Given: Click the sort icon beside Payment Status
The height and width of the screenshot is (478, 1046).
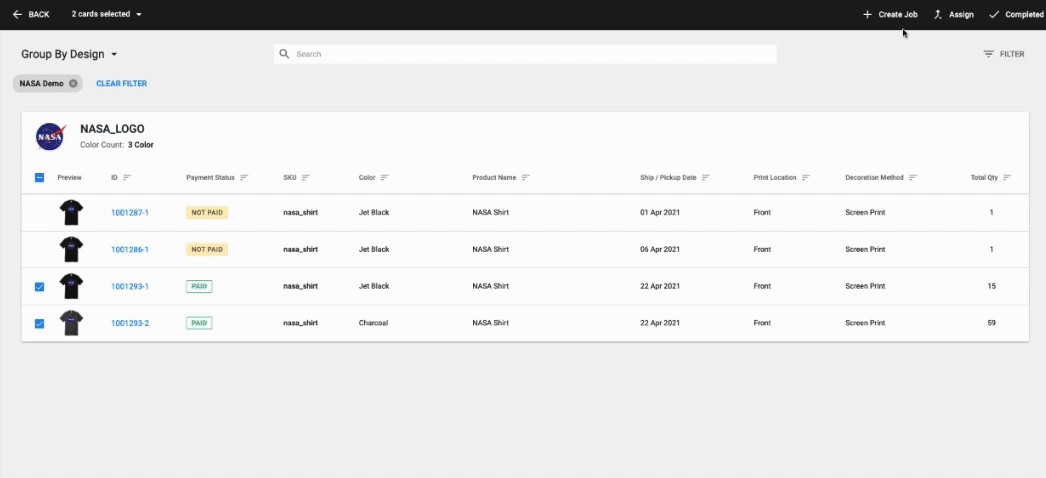Looking at the screenshot, I should (x=244, y=178).
